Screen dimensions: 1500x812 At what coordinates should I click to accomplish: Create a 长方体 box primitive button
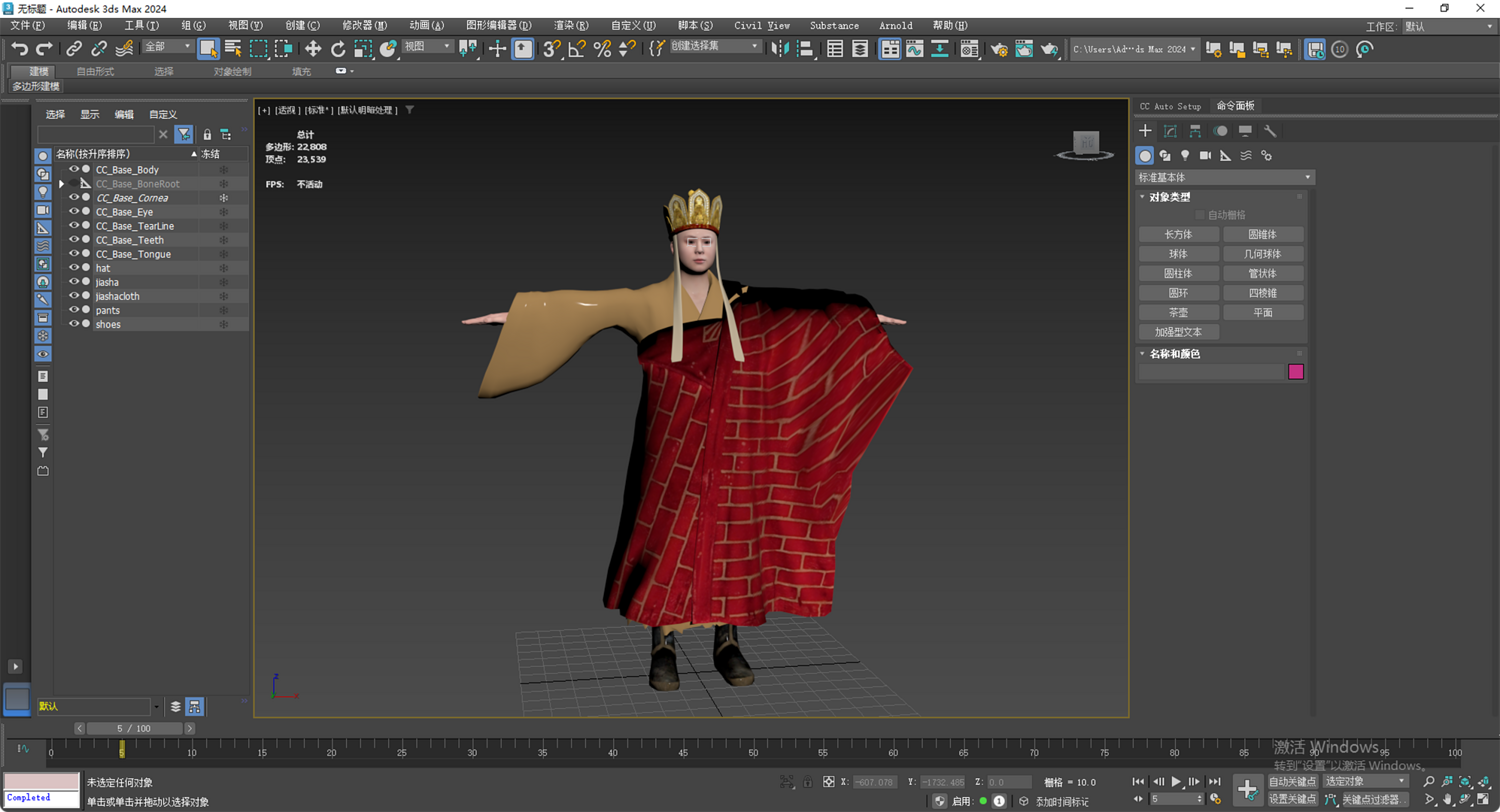(x=1179, y=234)
